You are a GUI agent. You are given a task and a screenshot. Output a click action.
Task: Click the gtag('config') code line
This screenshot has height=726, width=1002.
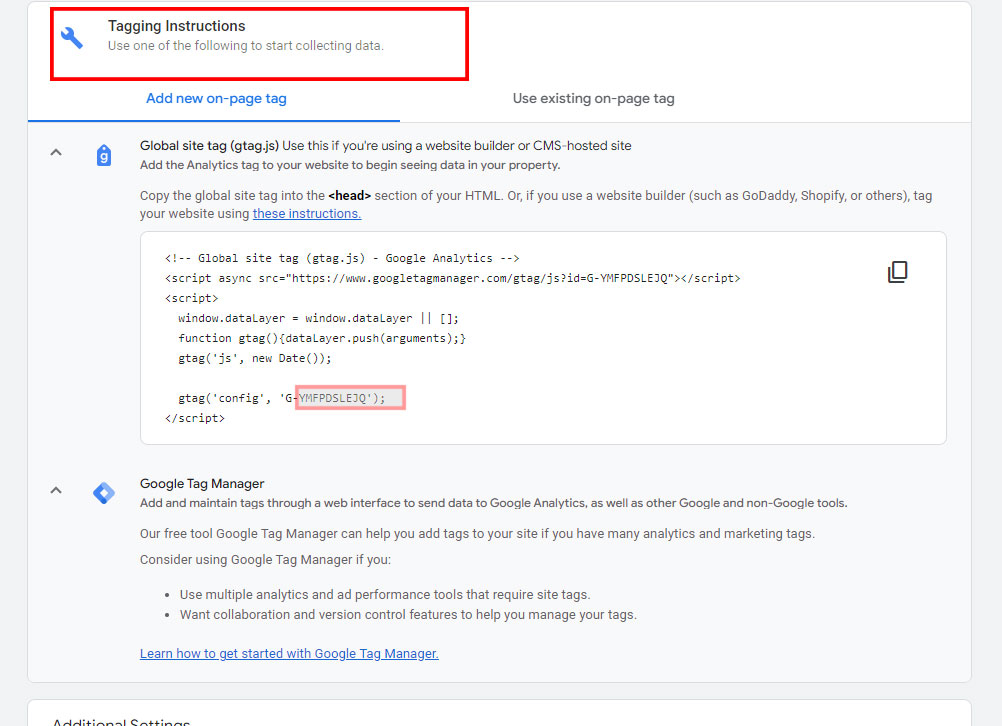tap(282, 398)
